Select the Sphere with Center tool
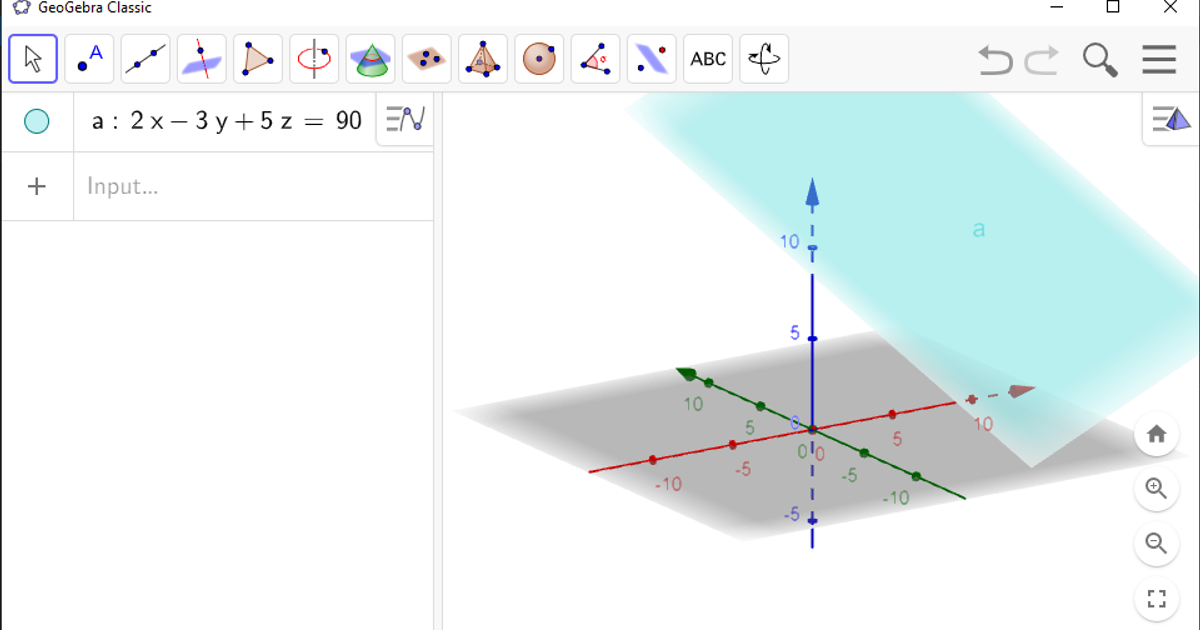1200x630 pixels. (539, 59)
